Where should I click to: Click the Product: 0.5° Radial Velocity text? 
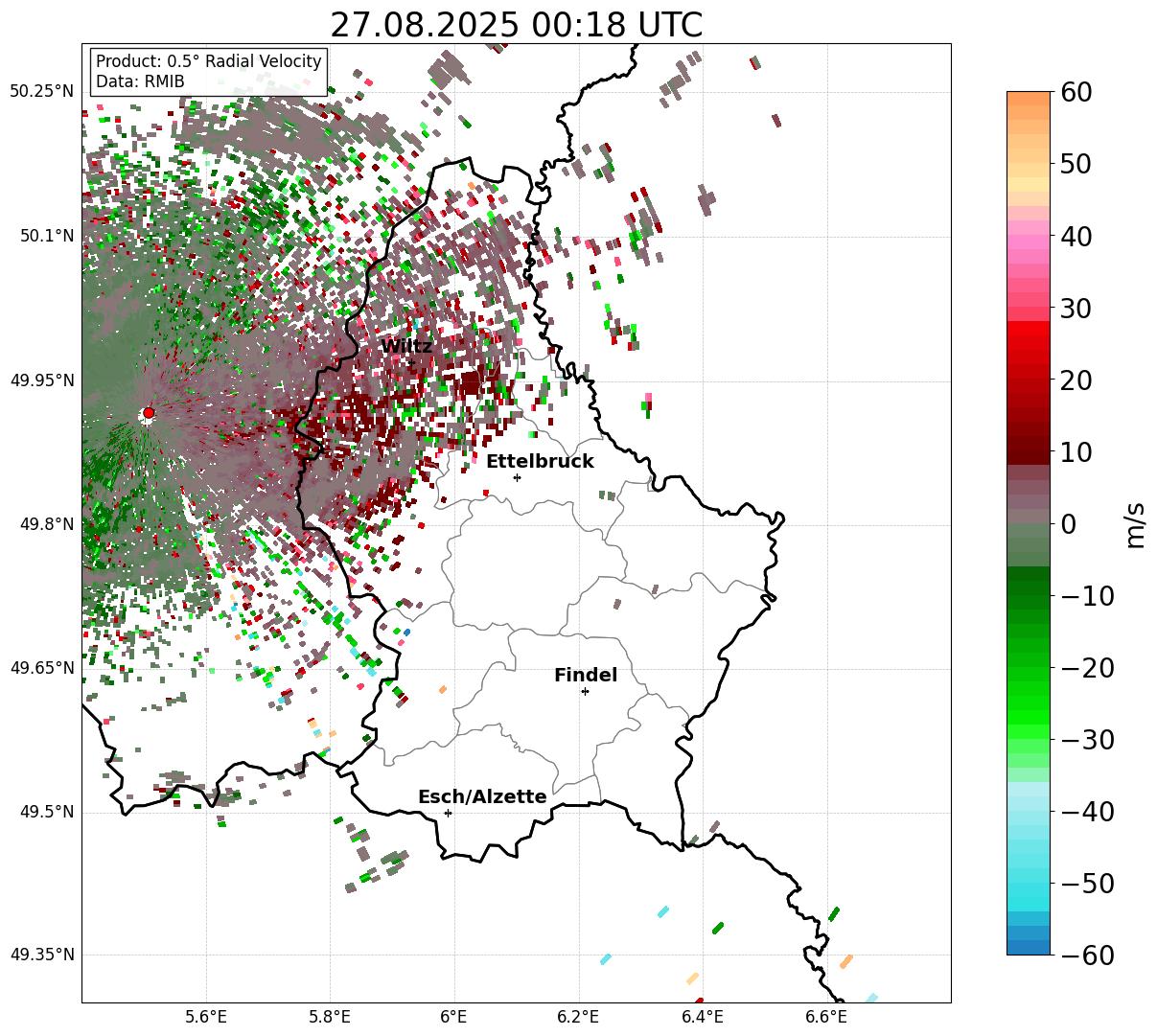pos(209,61)
